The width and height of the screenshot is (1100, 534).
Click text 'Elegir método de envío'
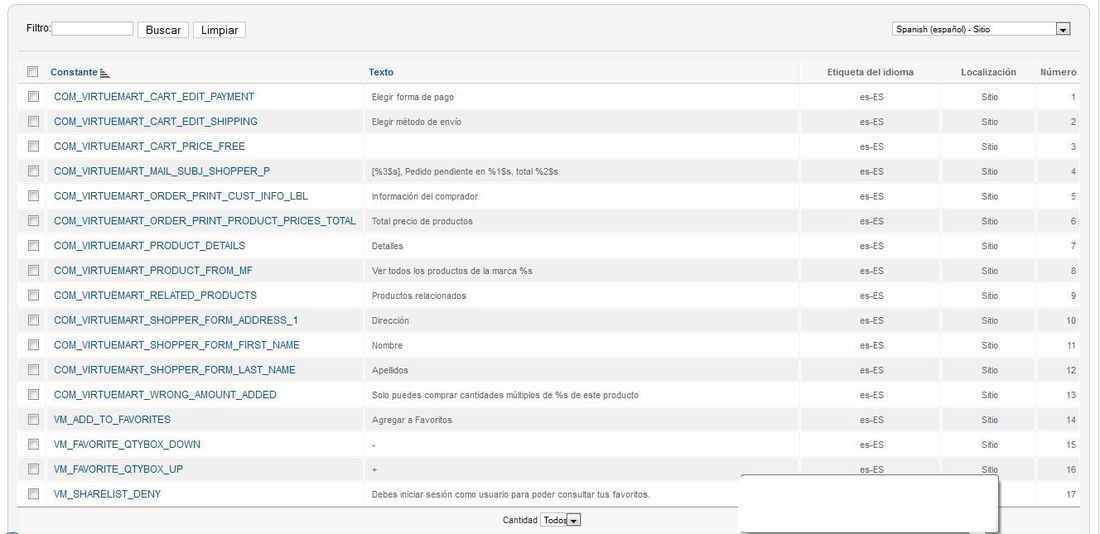point(416,122)
